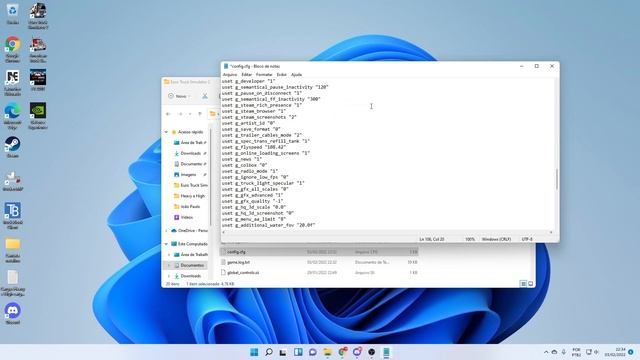This screenshot has width=640, height=360.
Task: Click the g_flyspeed "100.42" line
Action: click(x=254, y=147)
